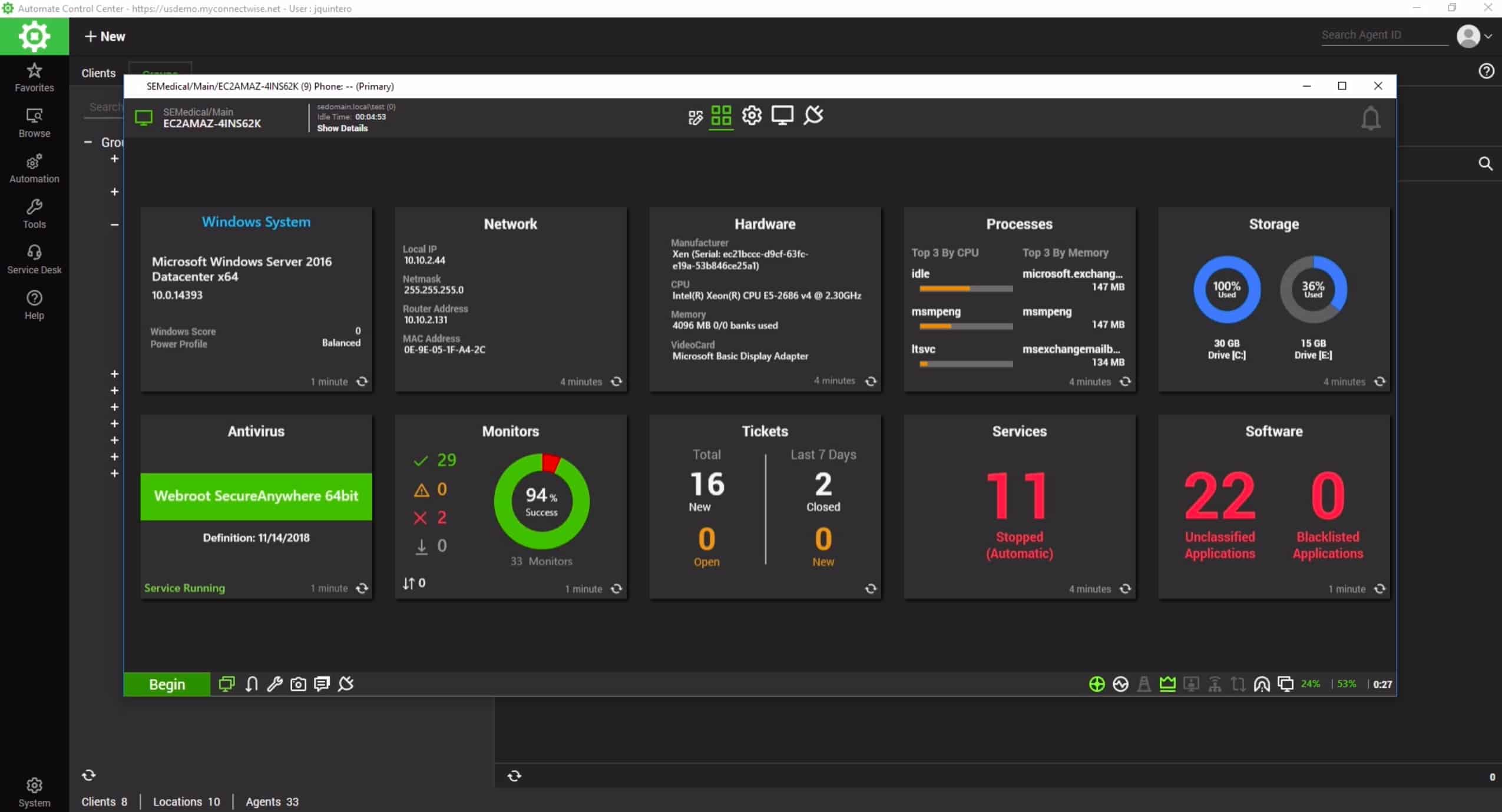Open the Automation section in the left sidebar

pyautogui.click(x=34, y=168)
